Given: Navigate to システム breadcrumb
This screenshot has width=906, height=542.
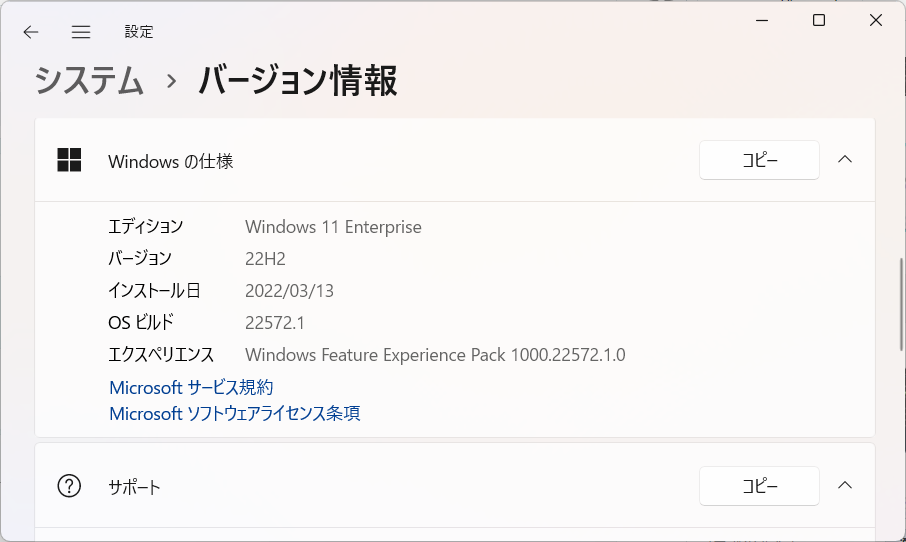Looking at the screenshot, I should [89, 80].
